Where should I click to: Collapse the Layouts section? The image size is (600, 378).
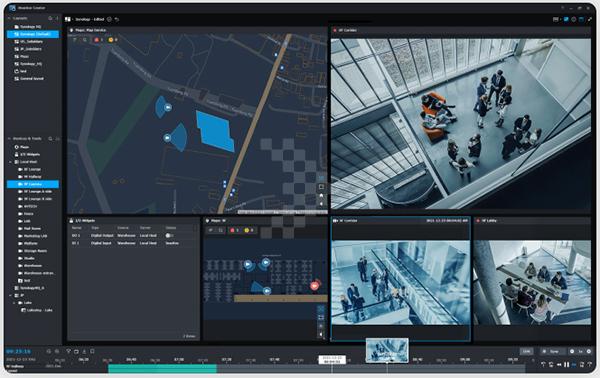point(9,18)
